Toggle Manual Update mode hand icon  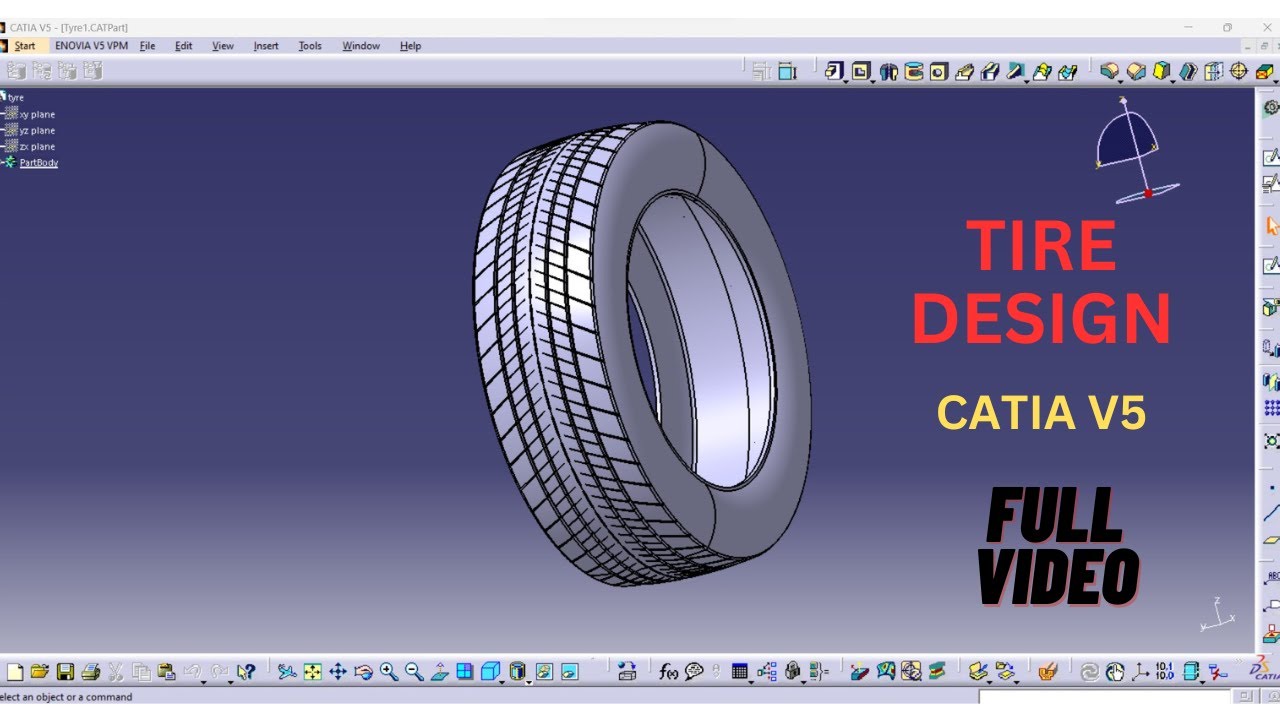click(x=1115, y=672)
